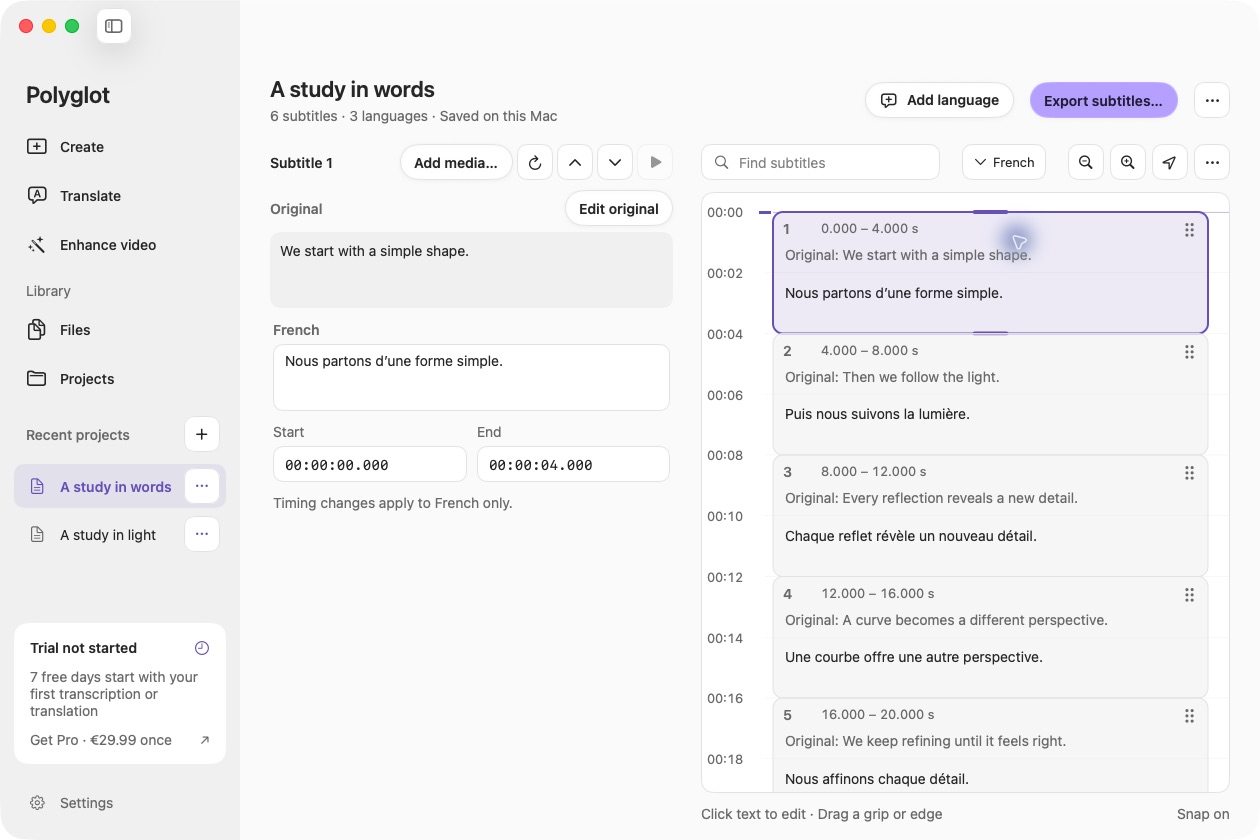
Task: Click grip handle of subtitle 4
Action: (1189, 595)
